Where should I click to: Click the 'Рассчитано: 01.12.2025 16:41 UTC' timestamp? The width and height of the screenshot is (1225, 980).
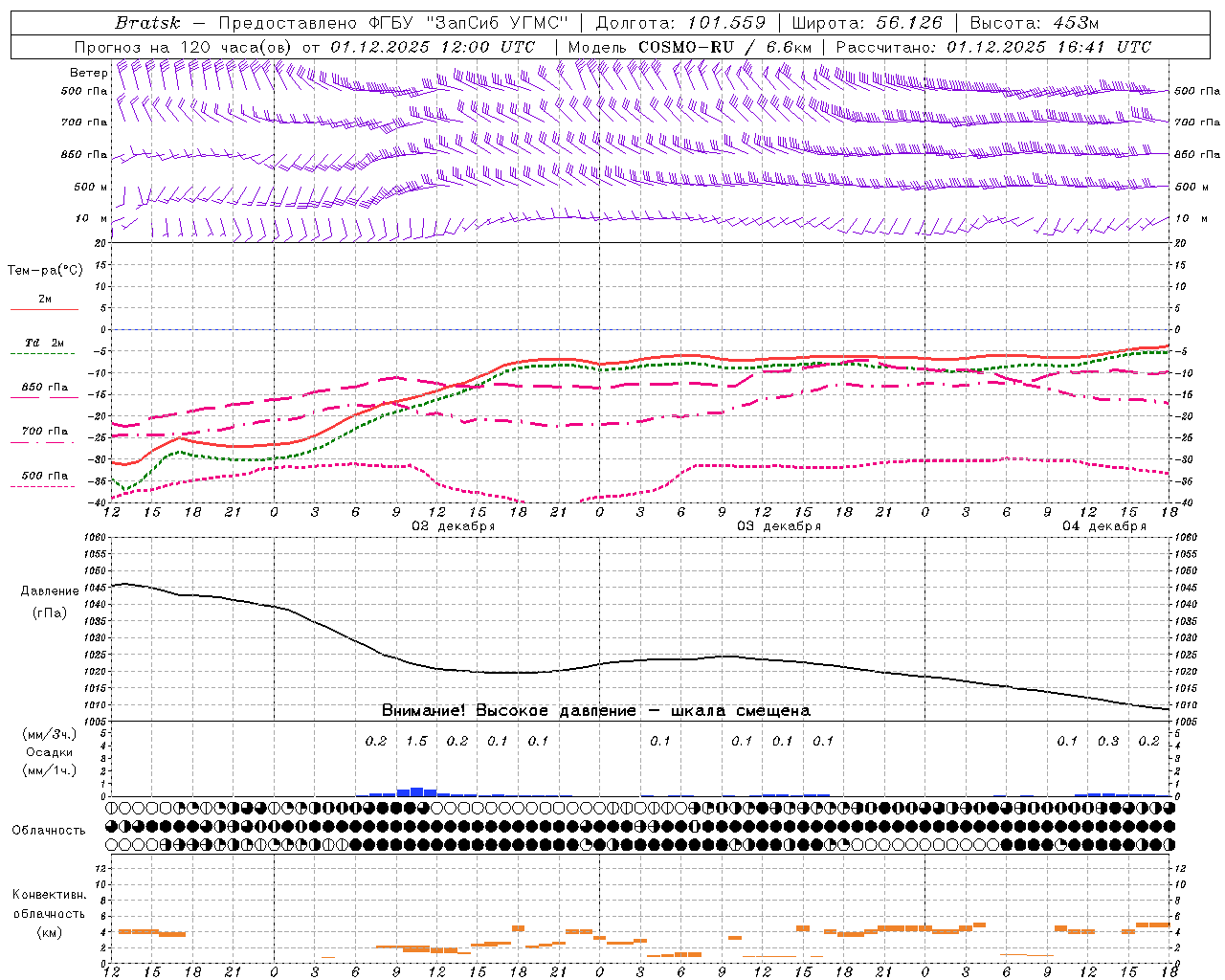tap(993, 47)
